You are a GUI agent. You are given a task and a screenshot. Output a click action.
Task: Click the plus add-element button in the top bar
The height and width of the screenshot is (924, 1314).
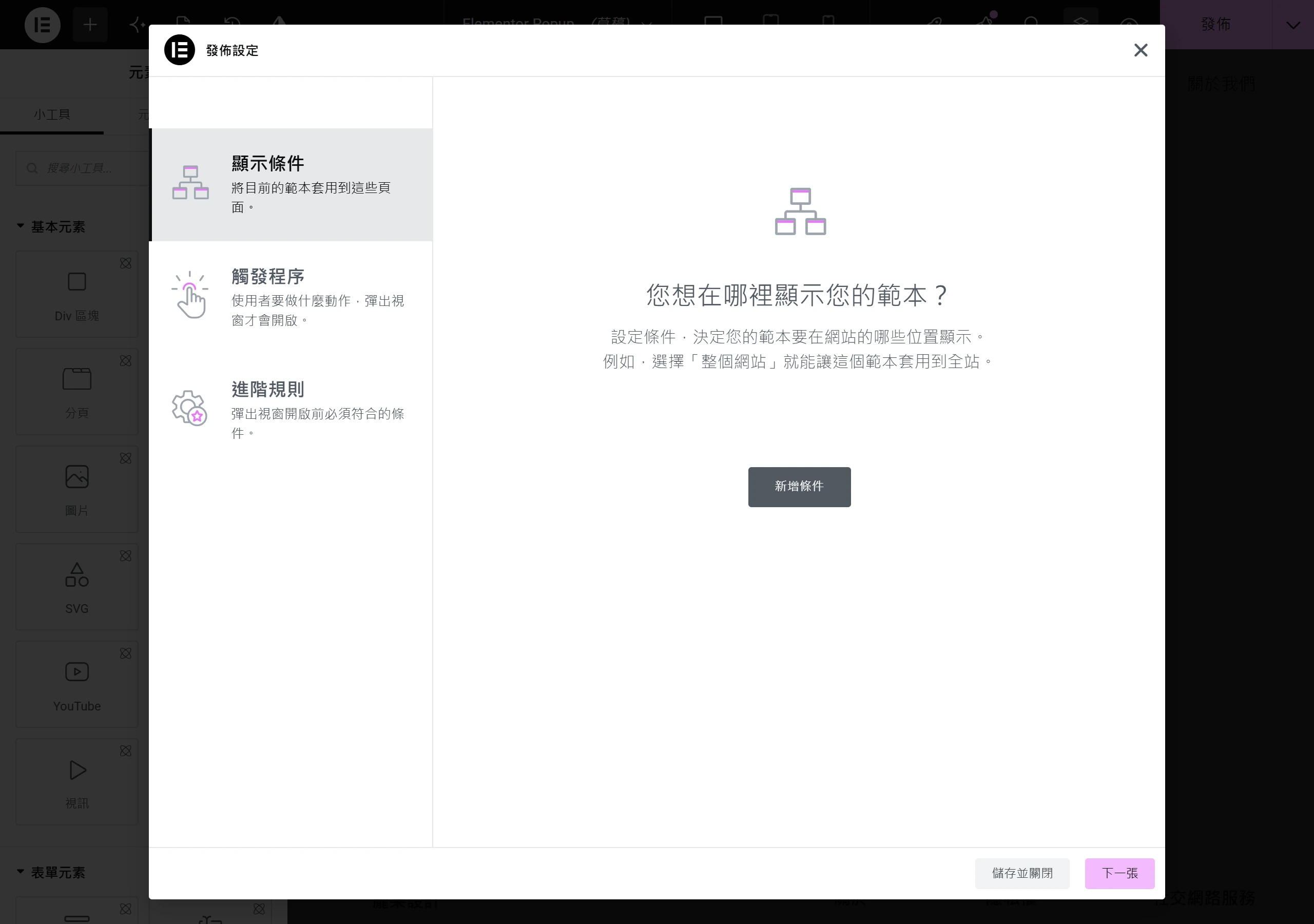(x=90, y=25)
